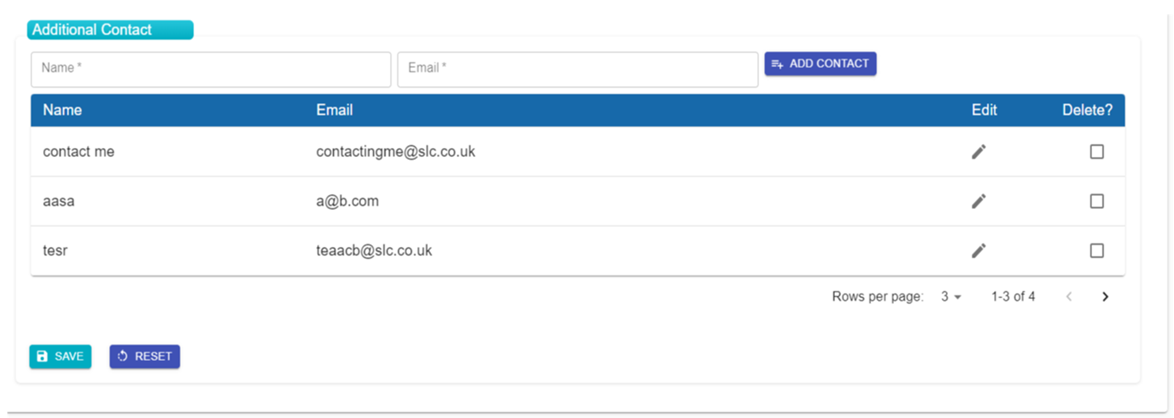Image resolution: width=1174 pixels, height=418 pixels.
Task: Save the additional contacts
Action: [x=60, y=357]
